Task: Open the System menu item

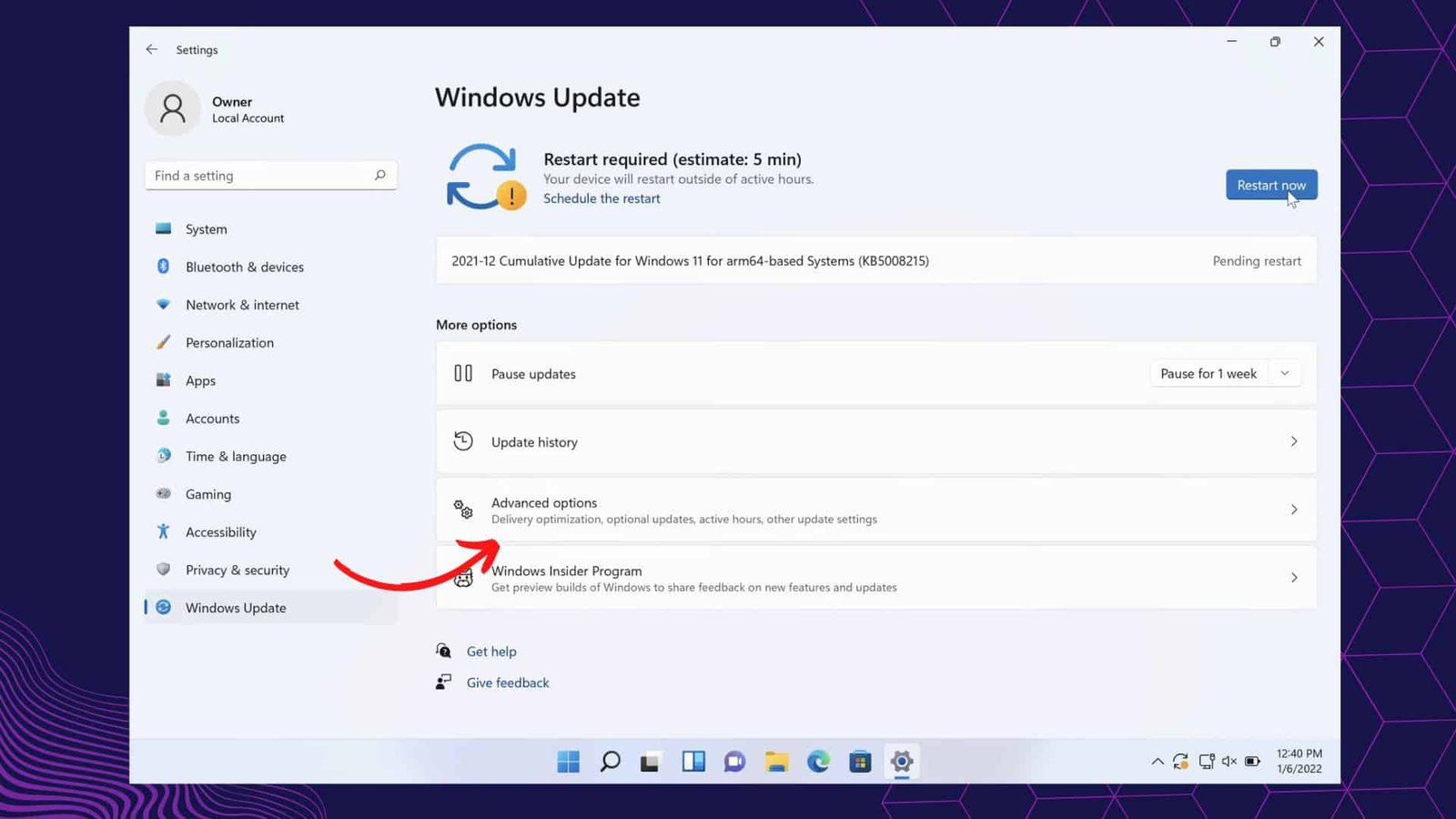Action: 270,228
